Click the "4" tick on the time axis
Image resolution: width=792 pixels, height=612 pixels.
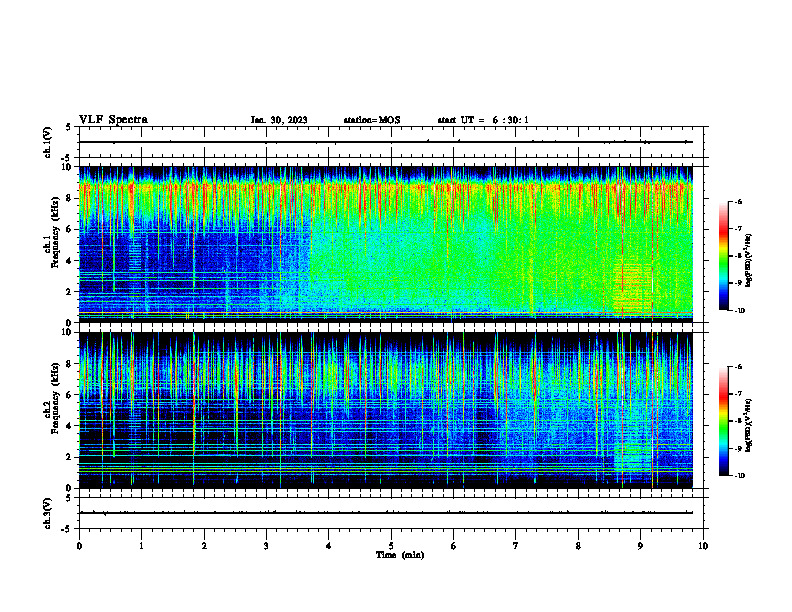click(329, 546)
